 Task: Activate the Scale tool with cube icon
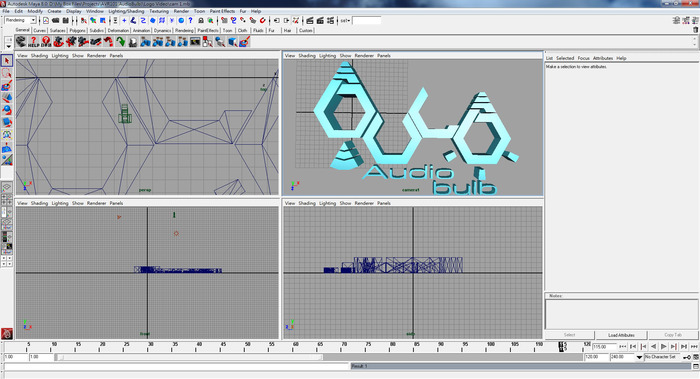(x=7, y=122)
